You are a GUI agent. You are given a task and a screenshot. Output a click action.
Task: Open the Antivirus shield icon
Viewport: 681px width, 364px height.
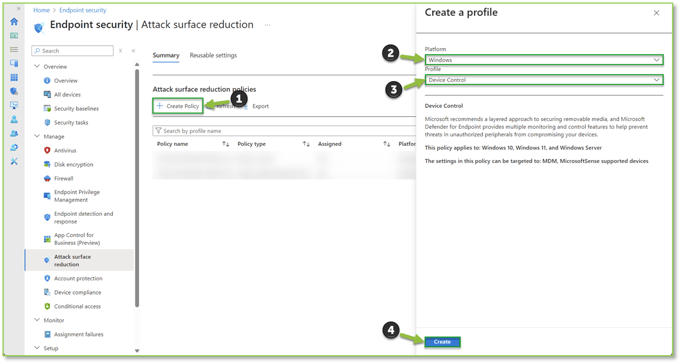tap(47, 150)
